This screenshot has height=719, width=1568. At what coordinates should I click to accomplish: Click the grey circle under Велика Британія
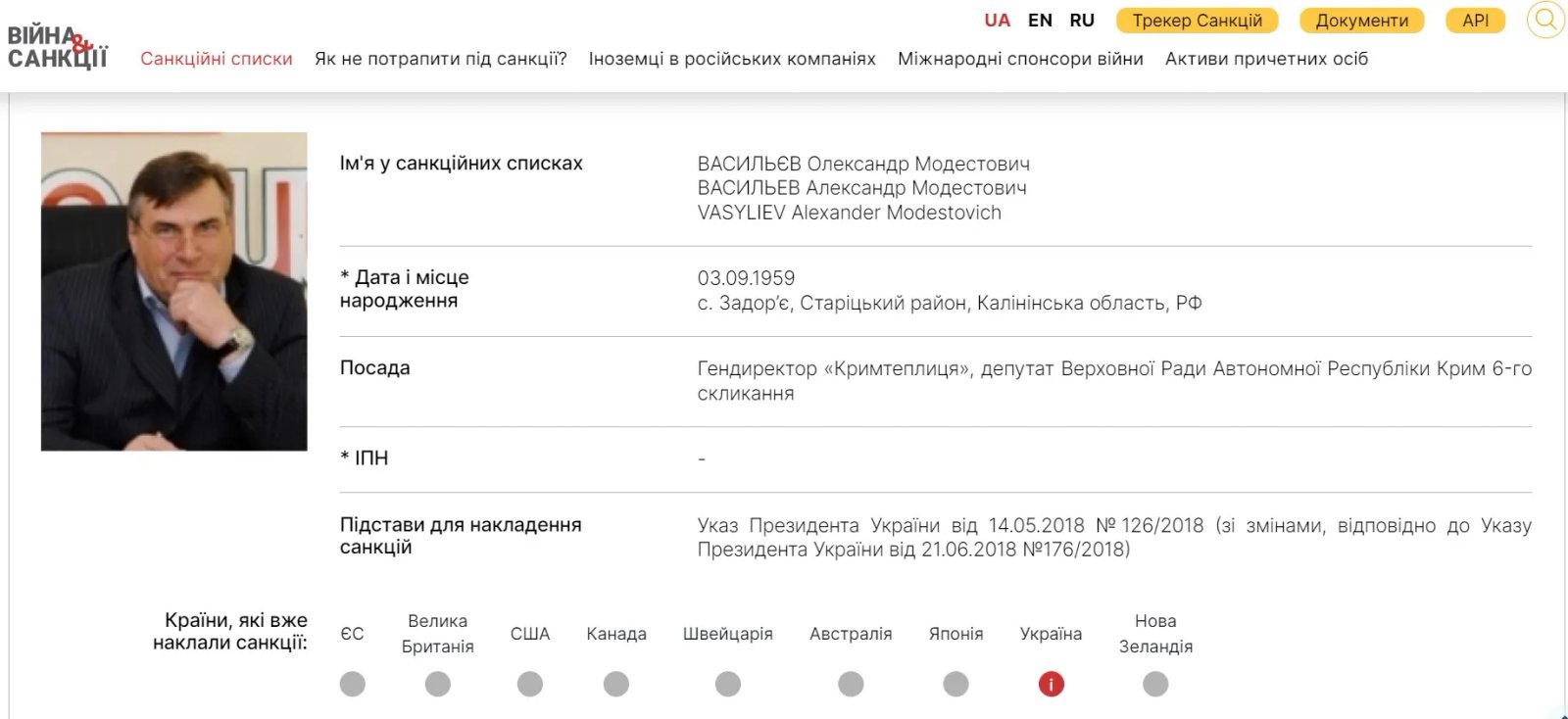coord(438,684)
